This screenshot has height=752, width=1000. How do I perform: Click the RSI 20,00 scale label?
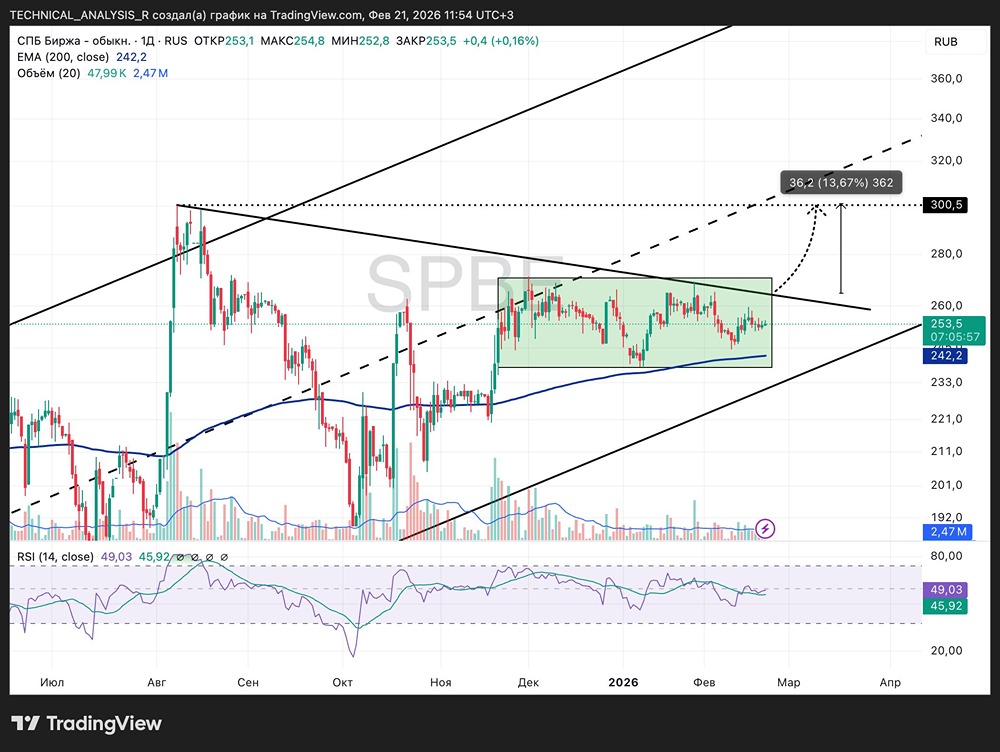[946, 651]
